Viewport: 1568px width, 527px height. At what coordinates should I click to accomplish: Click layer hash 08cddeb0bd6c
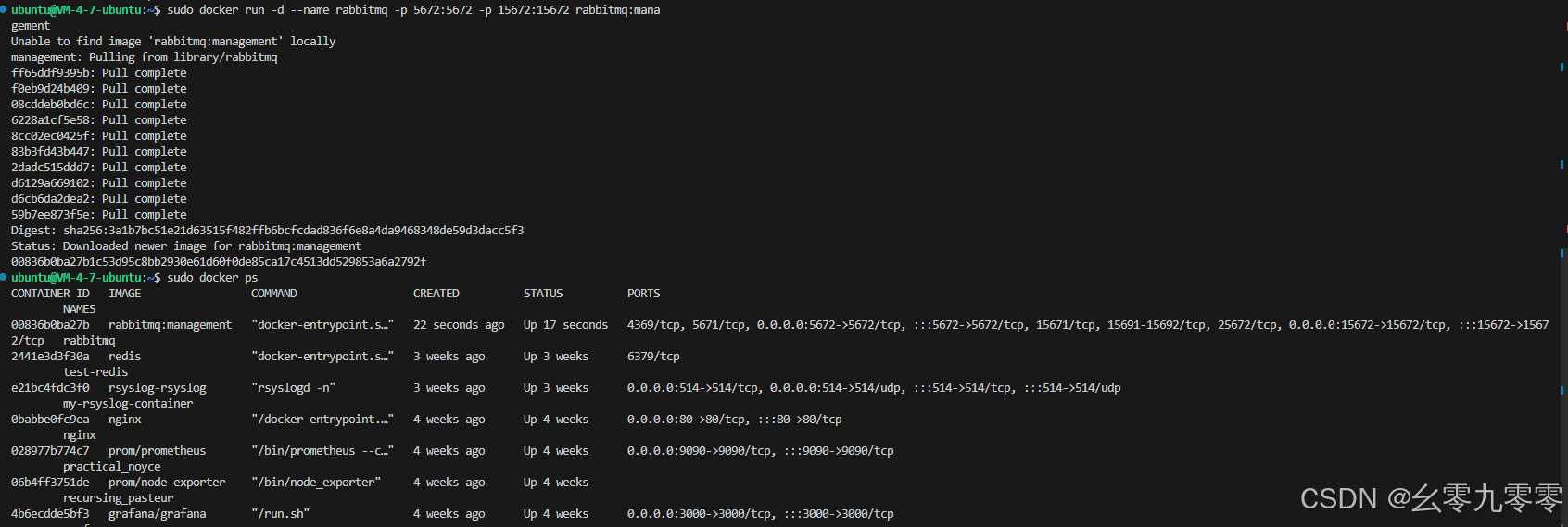point(50,105)
